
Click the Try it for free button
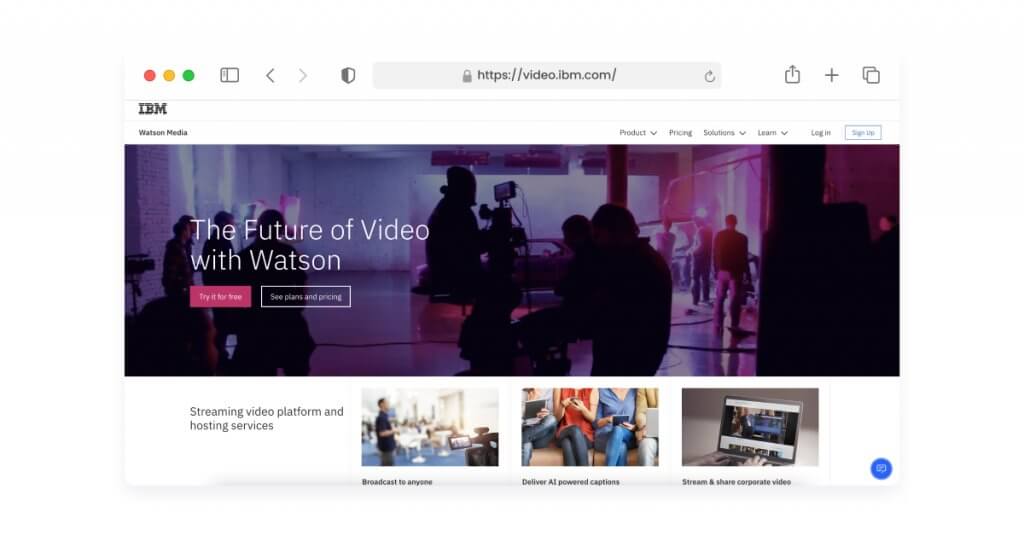click(220, 296)
